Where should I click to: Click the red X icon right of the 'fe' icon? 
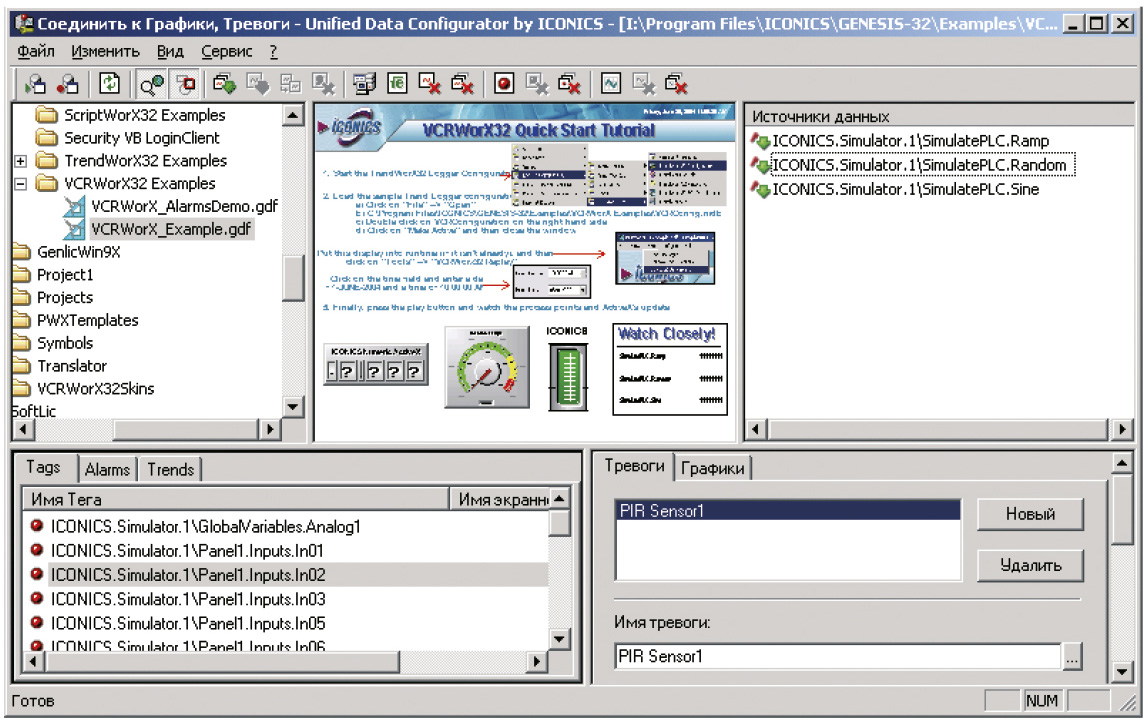click(430, 84)
